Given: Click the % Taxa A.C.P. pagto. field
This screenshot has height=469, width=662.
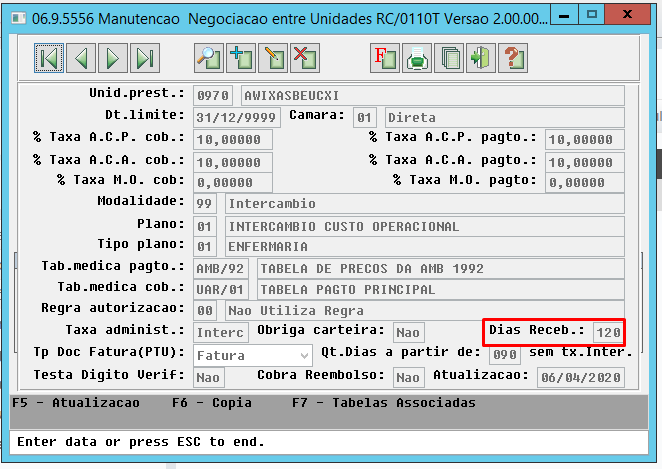Looking at the screenshot, I should pyautogui.click(x=585, y=140).
